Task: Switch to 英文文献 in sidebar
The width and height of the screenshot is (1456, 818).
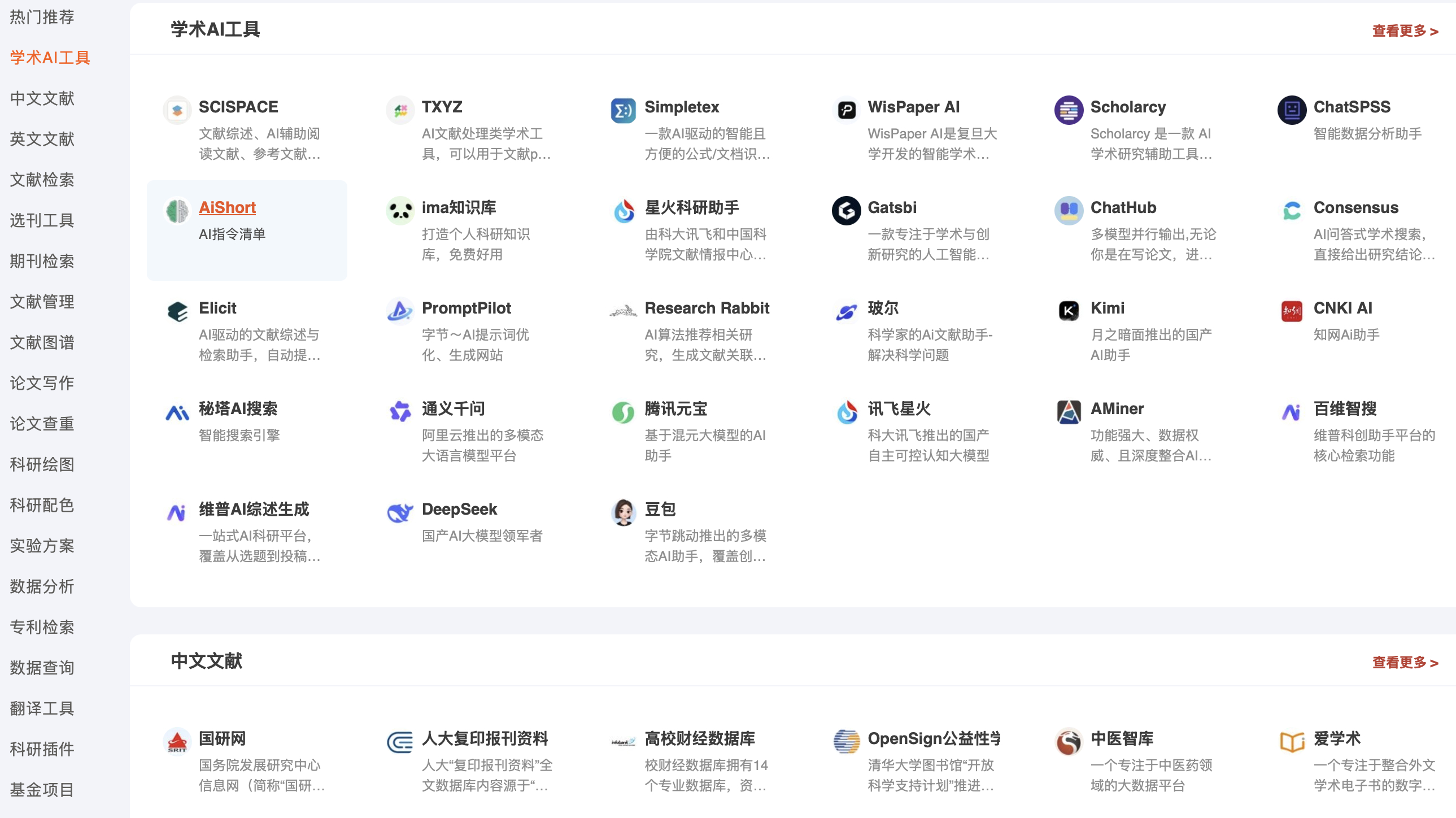Action: pos(42,139)
